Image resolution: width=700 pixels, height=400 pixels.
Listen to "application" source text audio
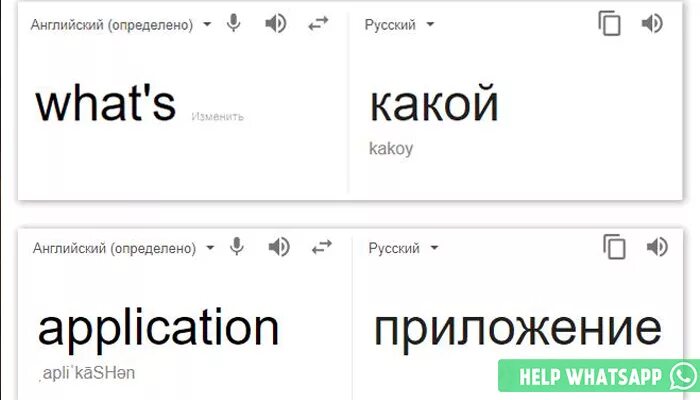[x=279, y=247]
